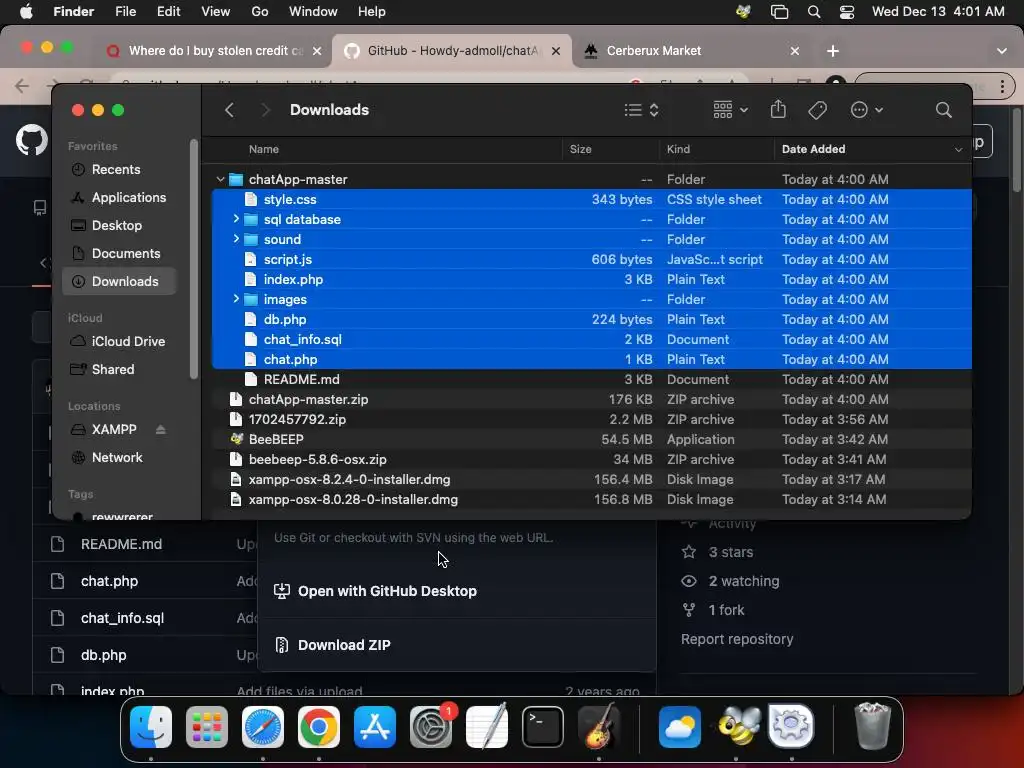Sort files by Size column

click(581, 150)
